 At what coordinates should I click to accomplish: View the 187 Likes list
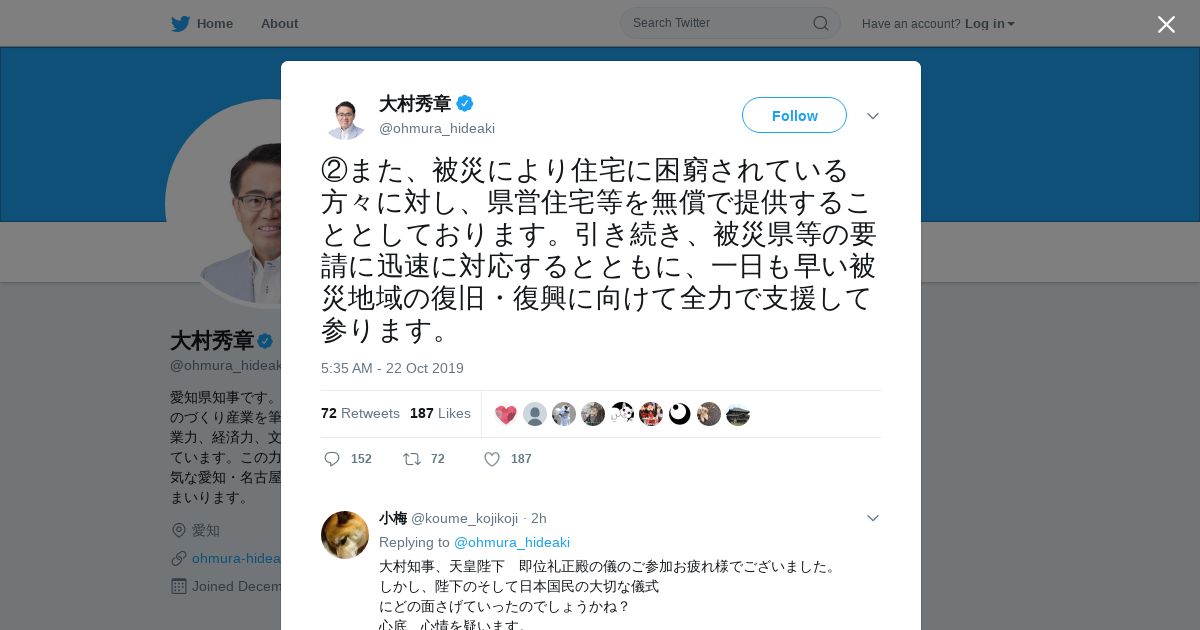(x=440, y=413)
